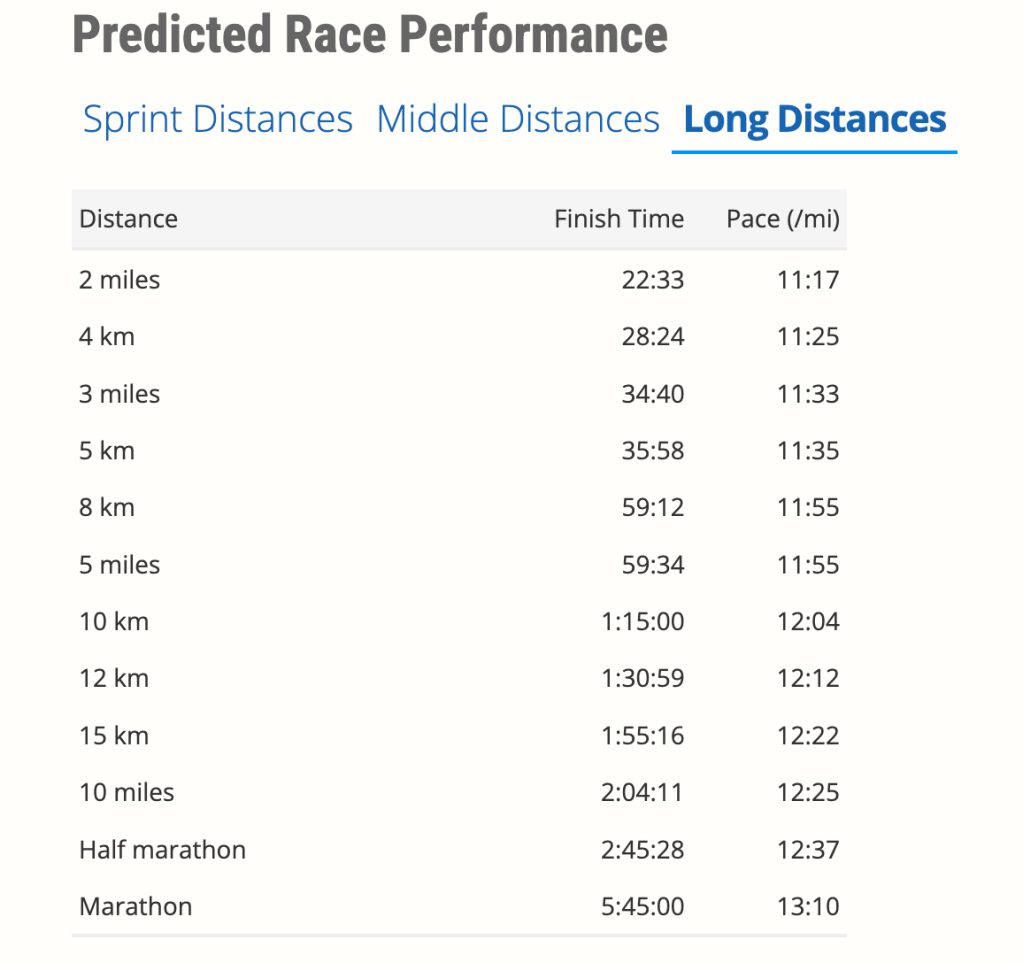Click the Pace (/mi) column header
The height and width of the screenshot is (963, 1023).
click(782, 219)
